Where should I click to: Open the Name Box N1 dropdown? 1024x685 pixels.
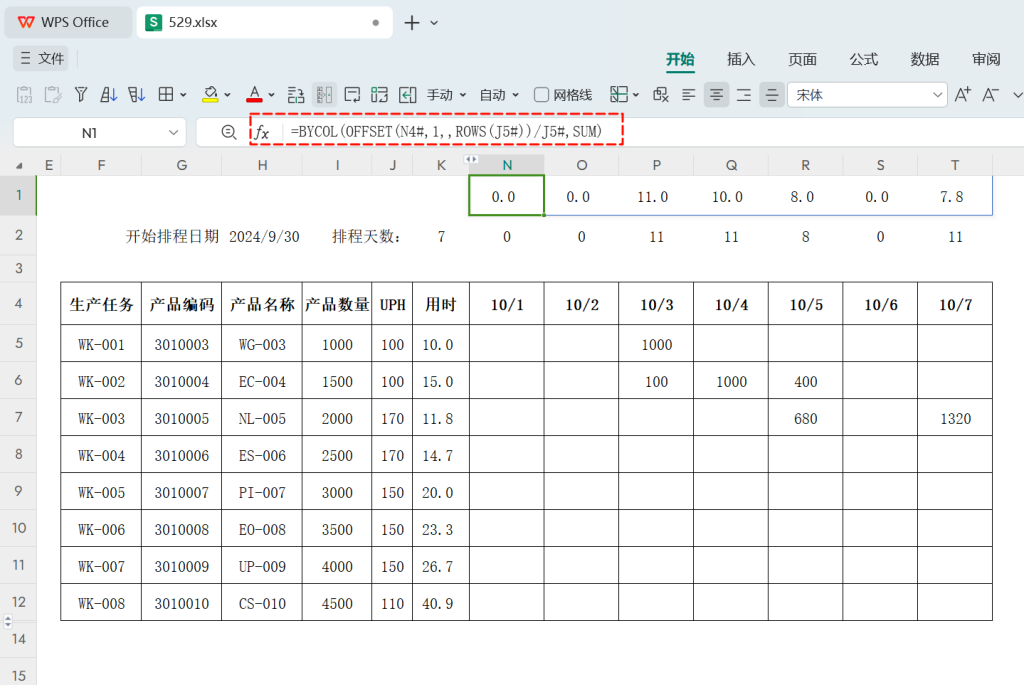tap(173, 133)
